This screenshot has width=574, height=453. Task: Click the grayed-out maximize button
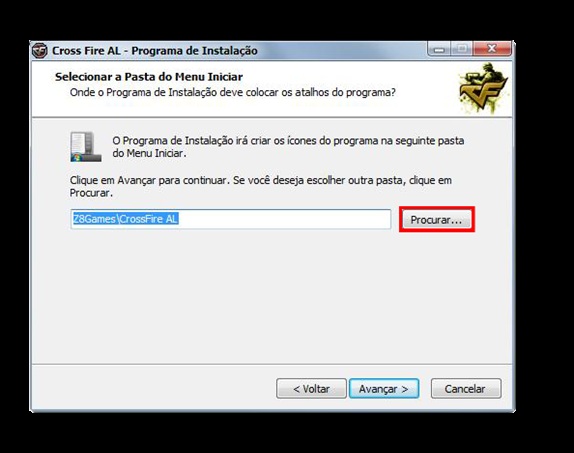click(x=462, y=49)
